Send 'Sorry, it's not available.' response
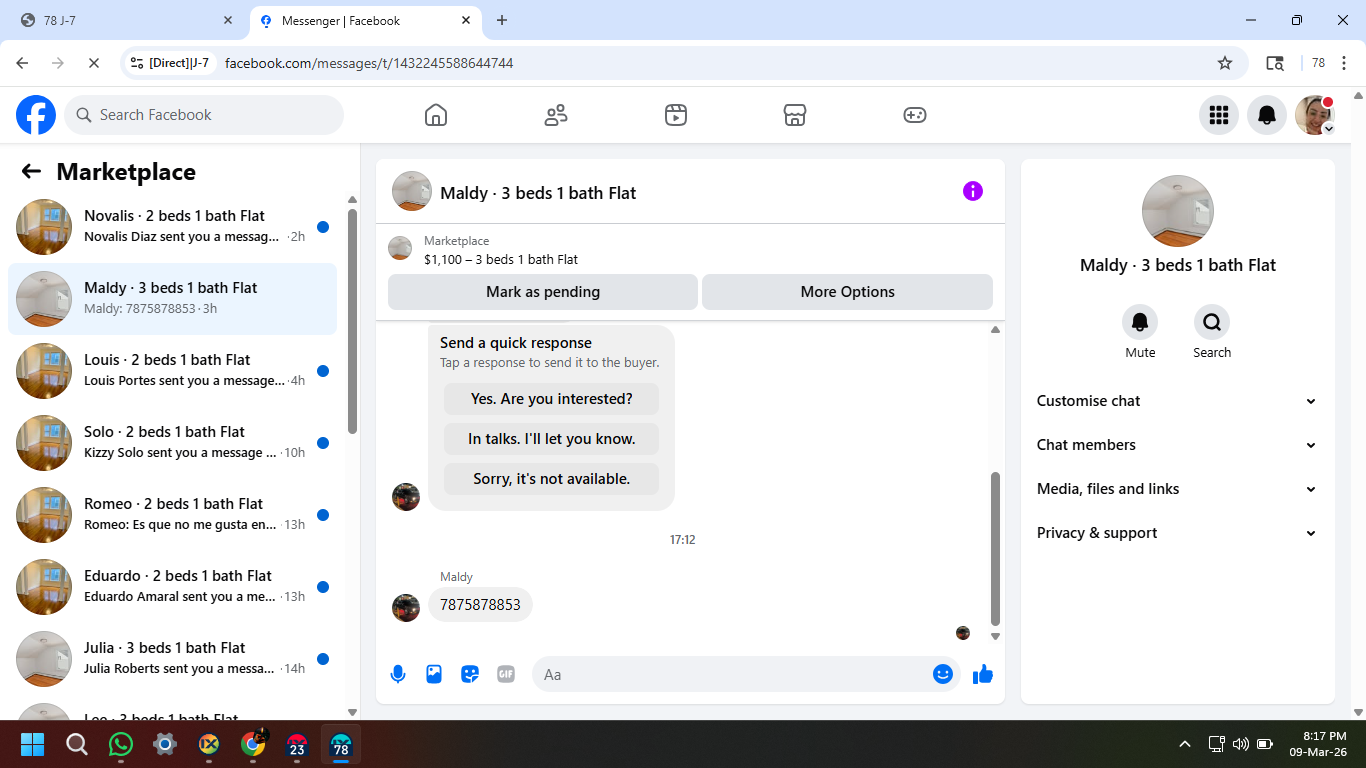The width and height of the screenshot is (1366, 768). click(x=552, y=479)
